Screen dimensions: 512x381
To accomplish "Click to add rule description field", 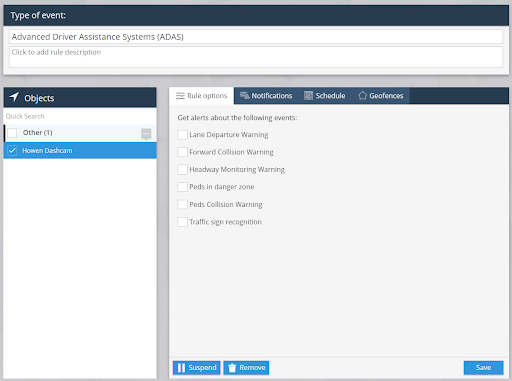I will [x=256, y=57].
